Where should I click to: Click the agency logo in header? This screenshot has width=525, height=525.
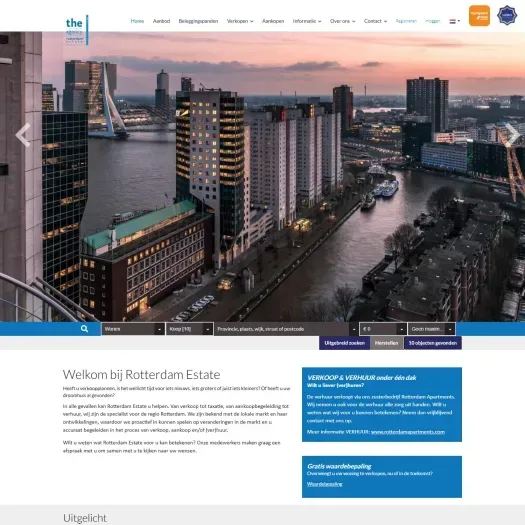tap(77, 30)
